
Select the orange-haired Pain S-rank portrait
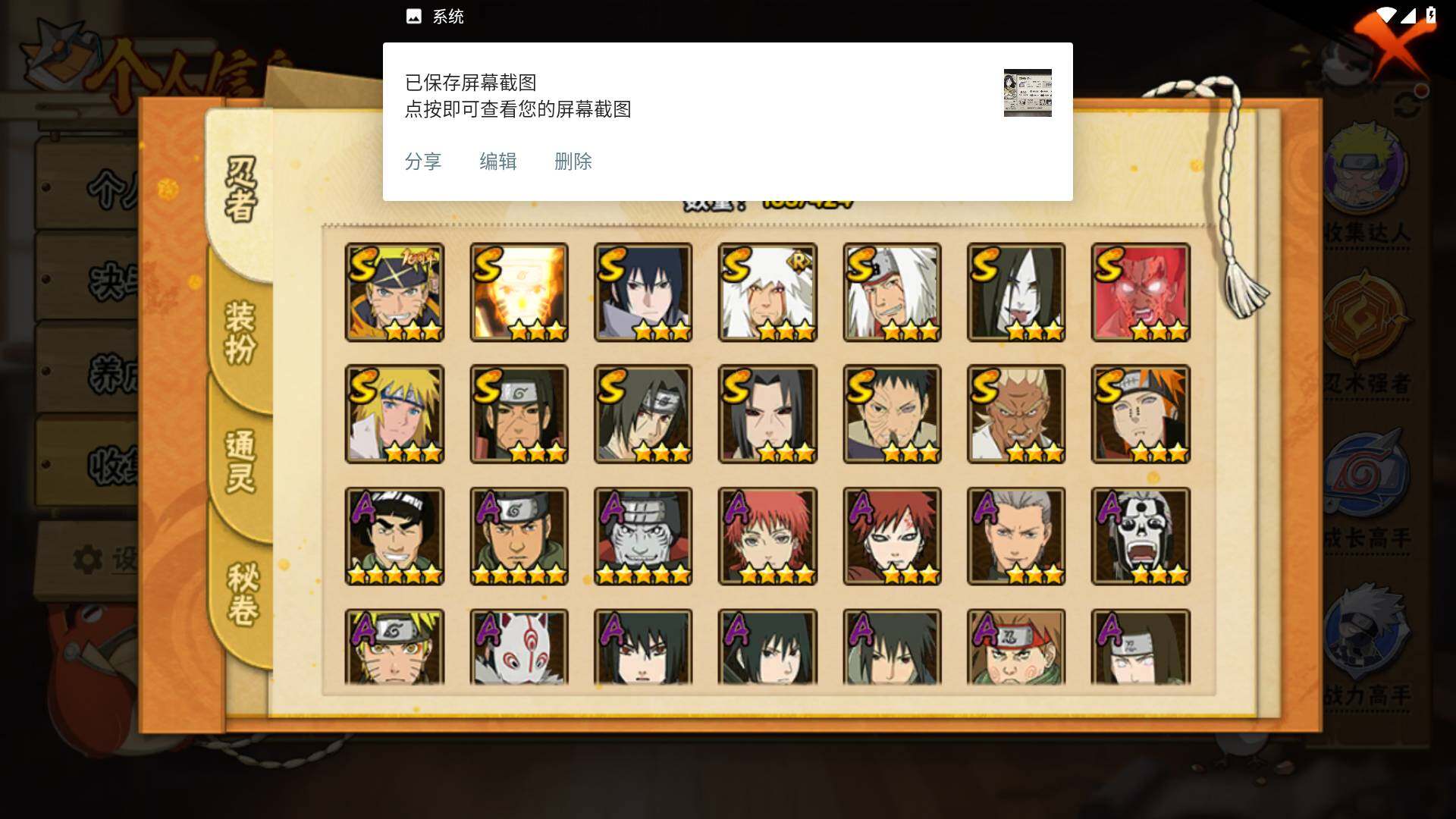pos(1141,414)
